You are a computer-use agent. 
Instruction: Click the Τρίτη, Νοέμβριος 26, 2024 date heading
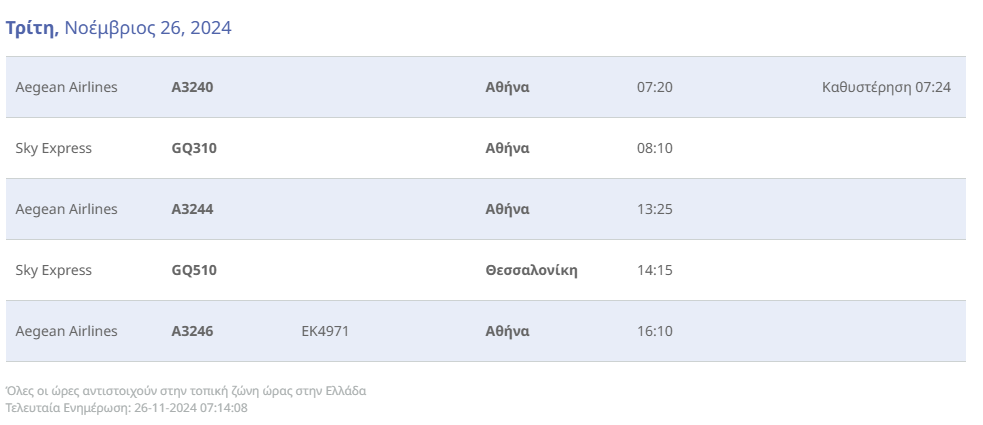click(119, 28)
